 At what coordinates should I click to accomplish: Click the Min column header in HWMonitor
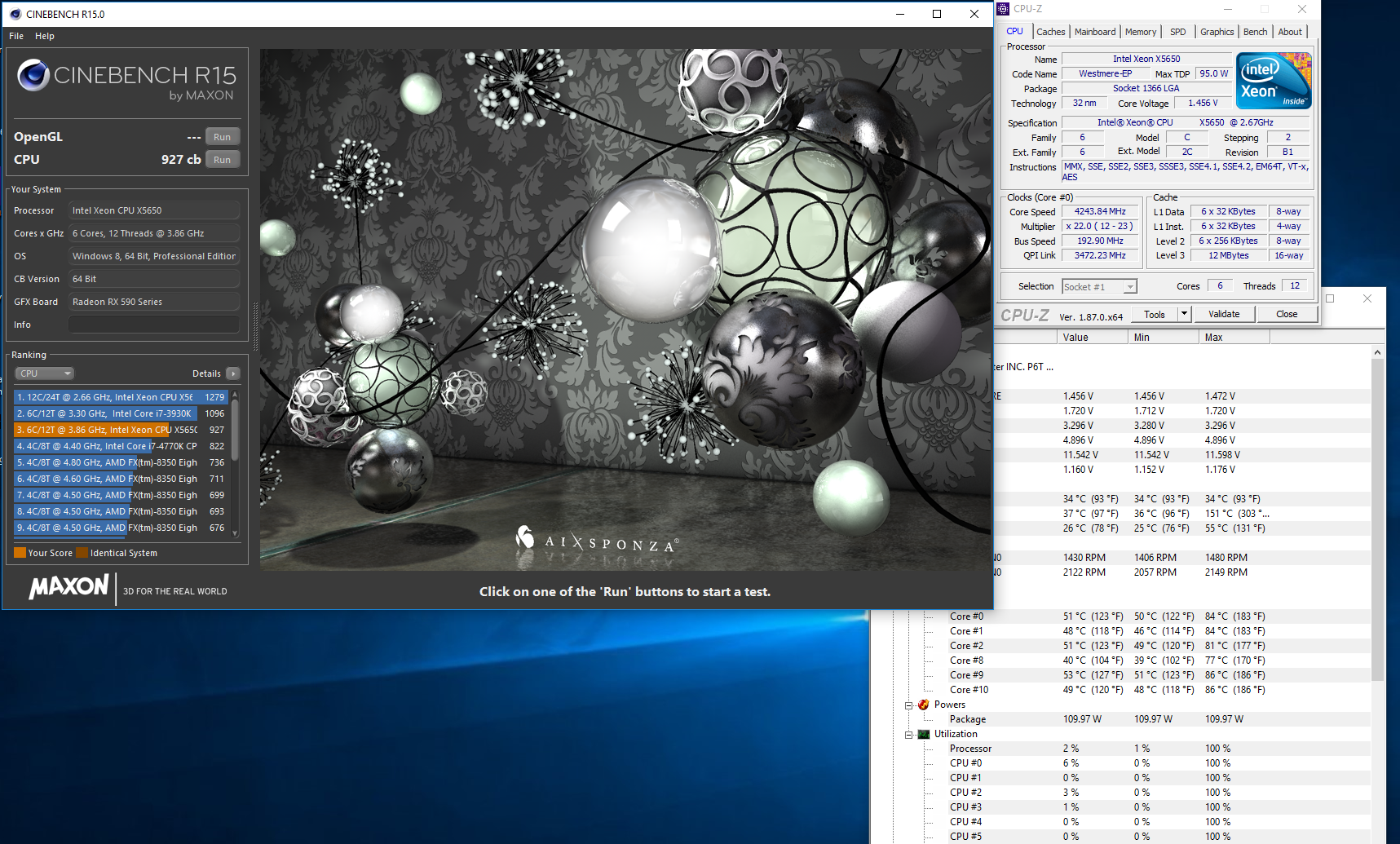pos(1164,338)
